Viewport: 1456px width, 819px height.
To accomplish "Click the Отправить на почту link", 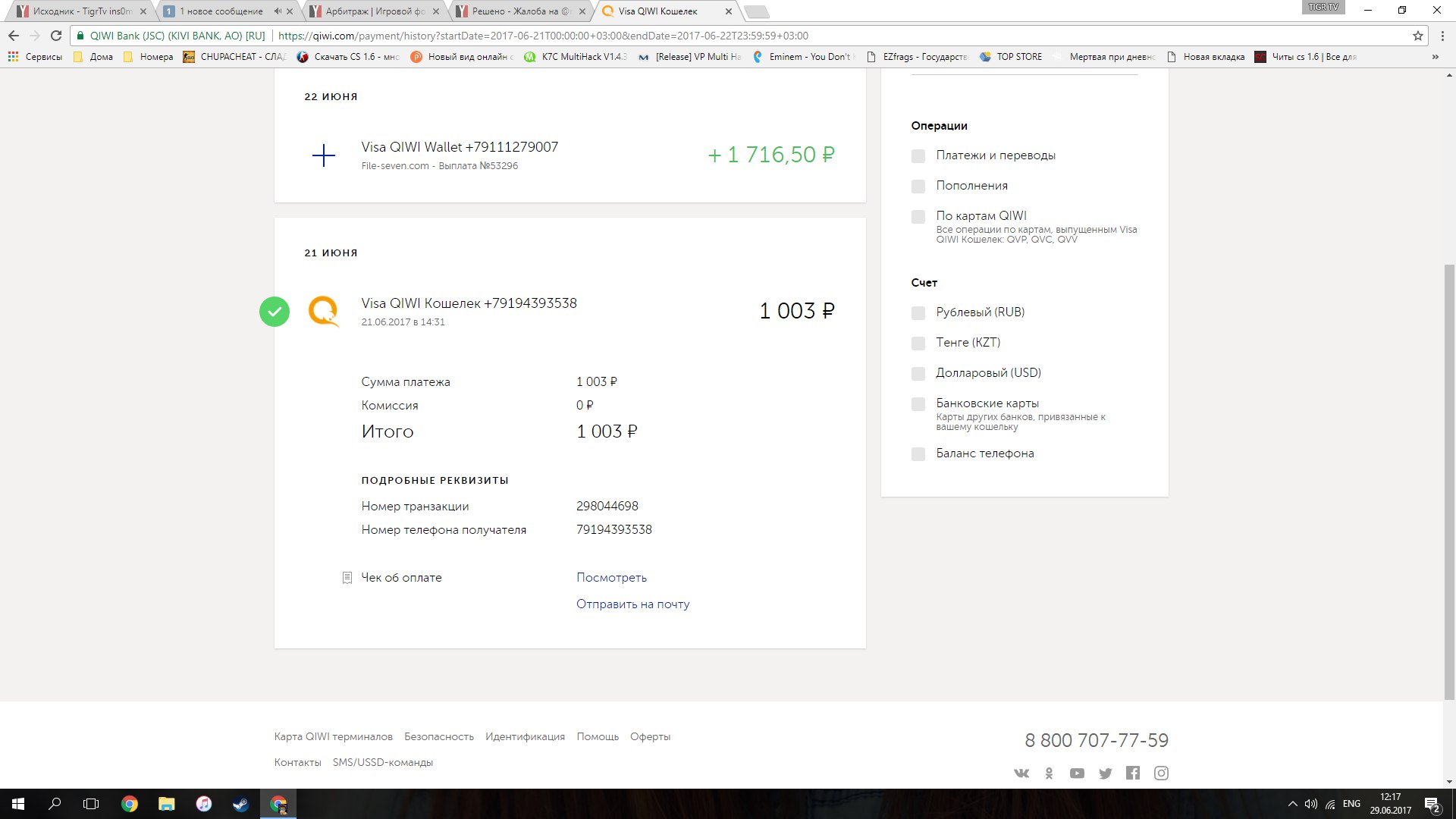I will point(632,604).
